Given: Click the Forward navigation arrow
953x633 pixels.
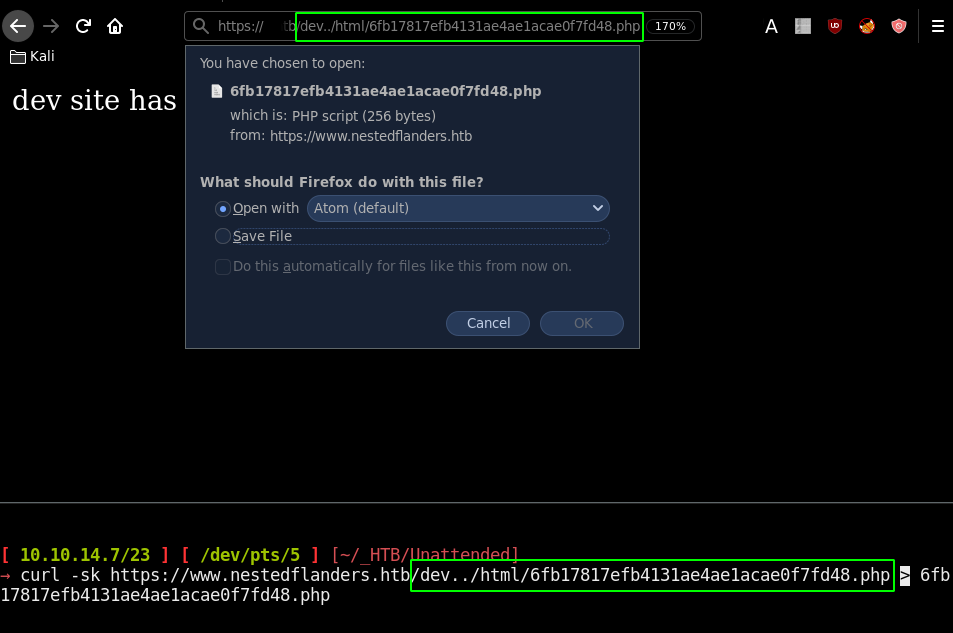Looking at the screenshot, I should pyautogui.click(x=51, y=26).
